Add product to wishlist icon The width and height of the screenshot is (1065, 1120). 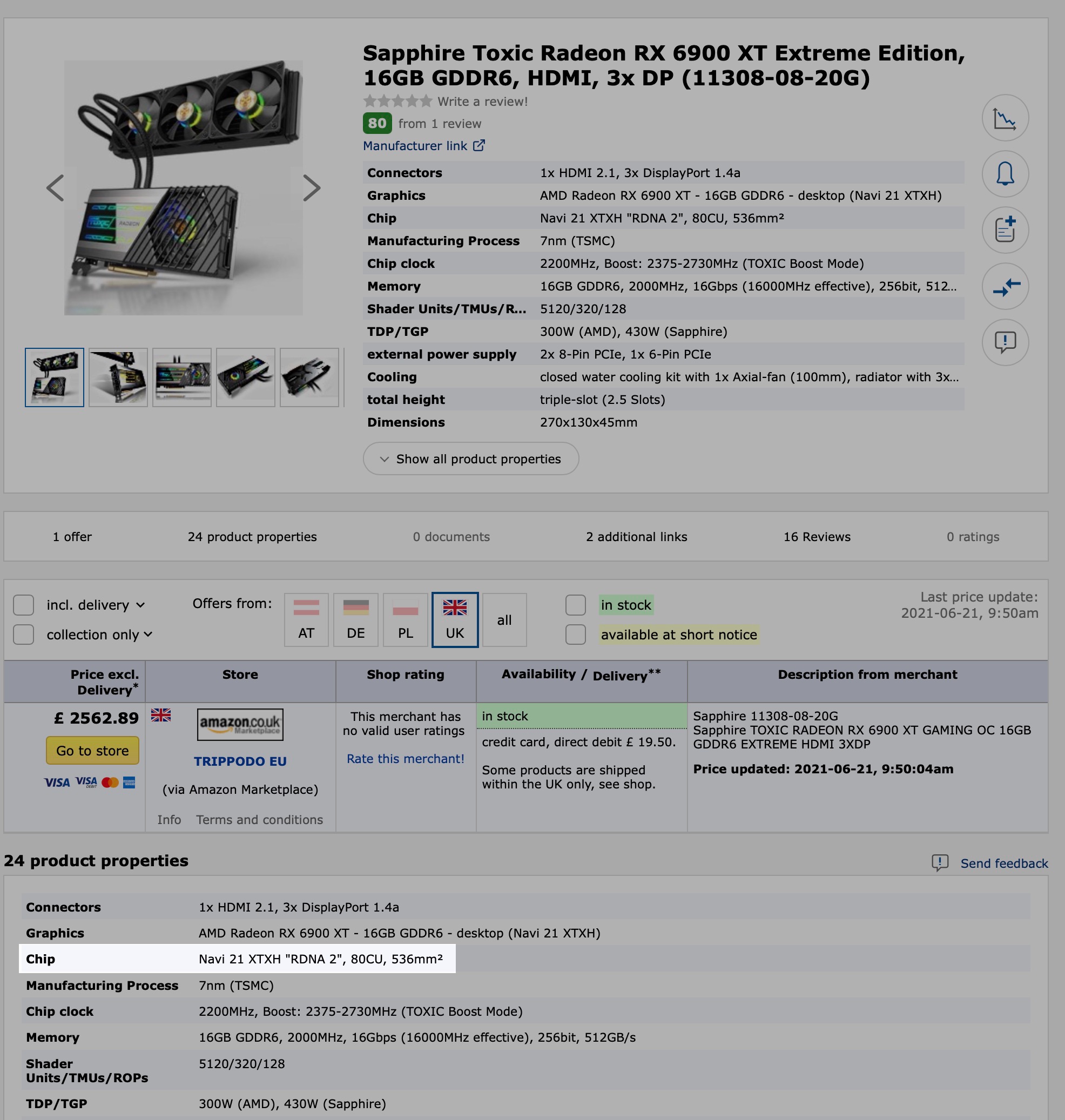[1005, 230]
